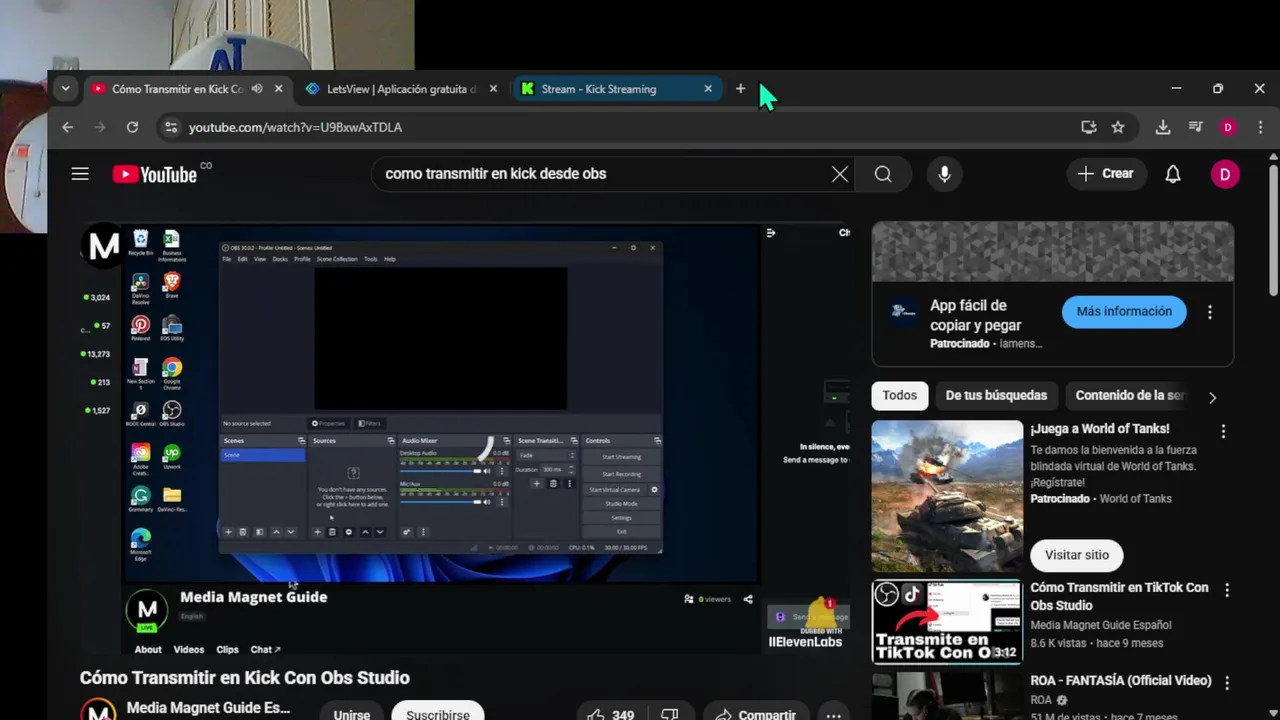Install app icon in address bar

(1088, 127)
